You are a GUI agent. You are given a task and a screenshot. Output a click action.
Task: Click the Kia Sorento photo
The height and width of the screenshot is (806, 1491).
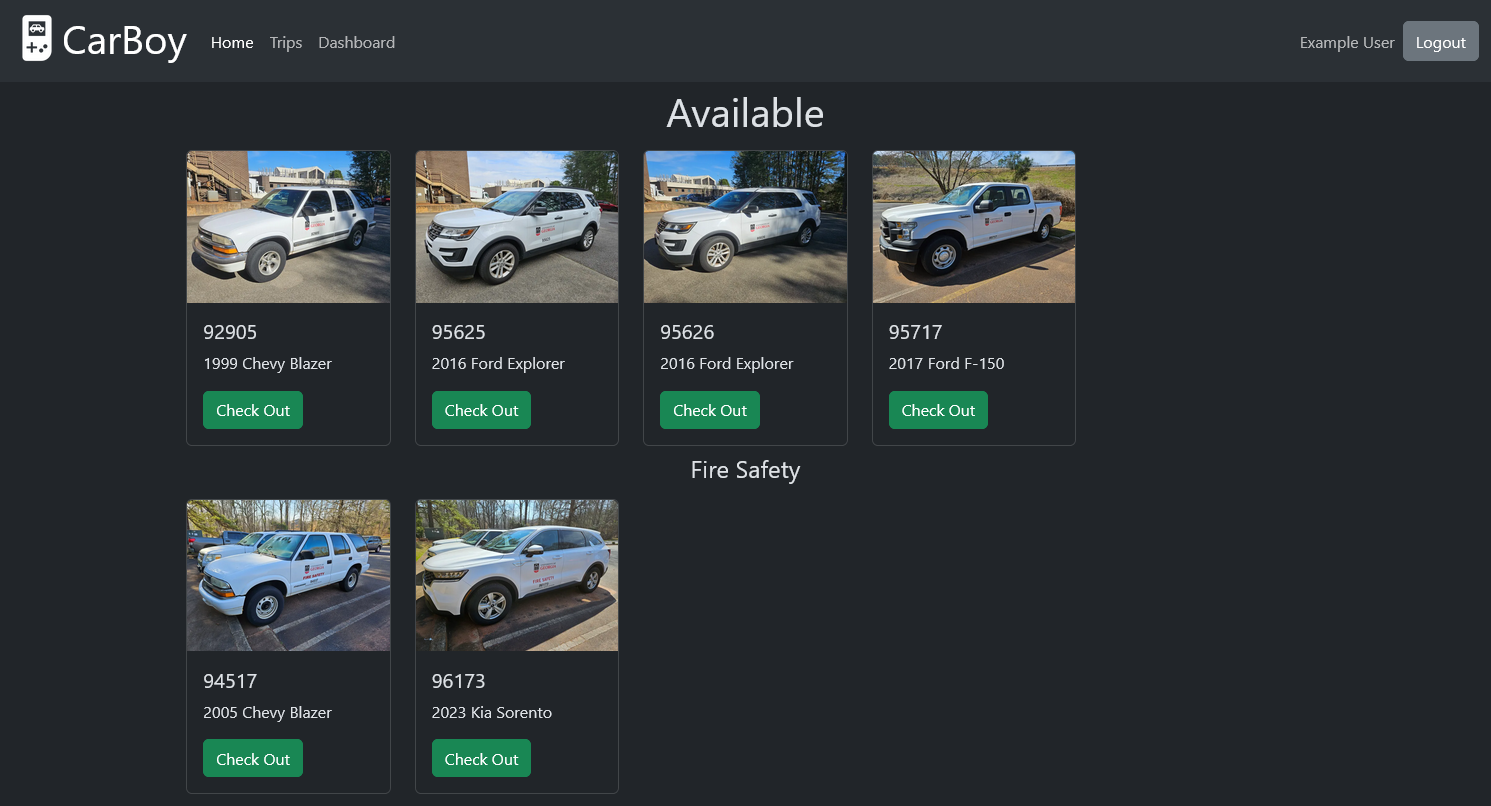(517, 576)
